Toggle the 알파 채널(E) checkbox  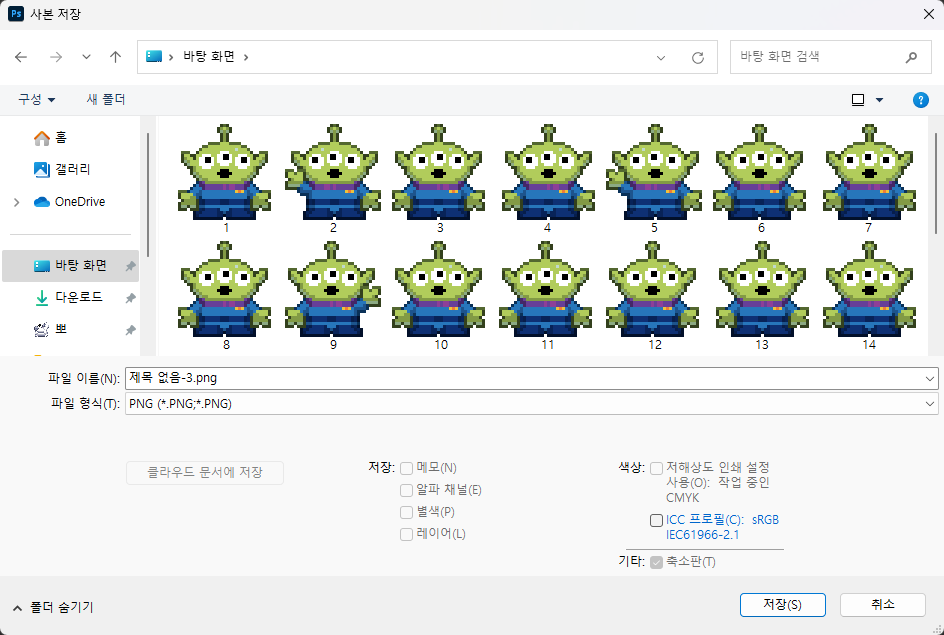point(406,491)
